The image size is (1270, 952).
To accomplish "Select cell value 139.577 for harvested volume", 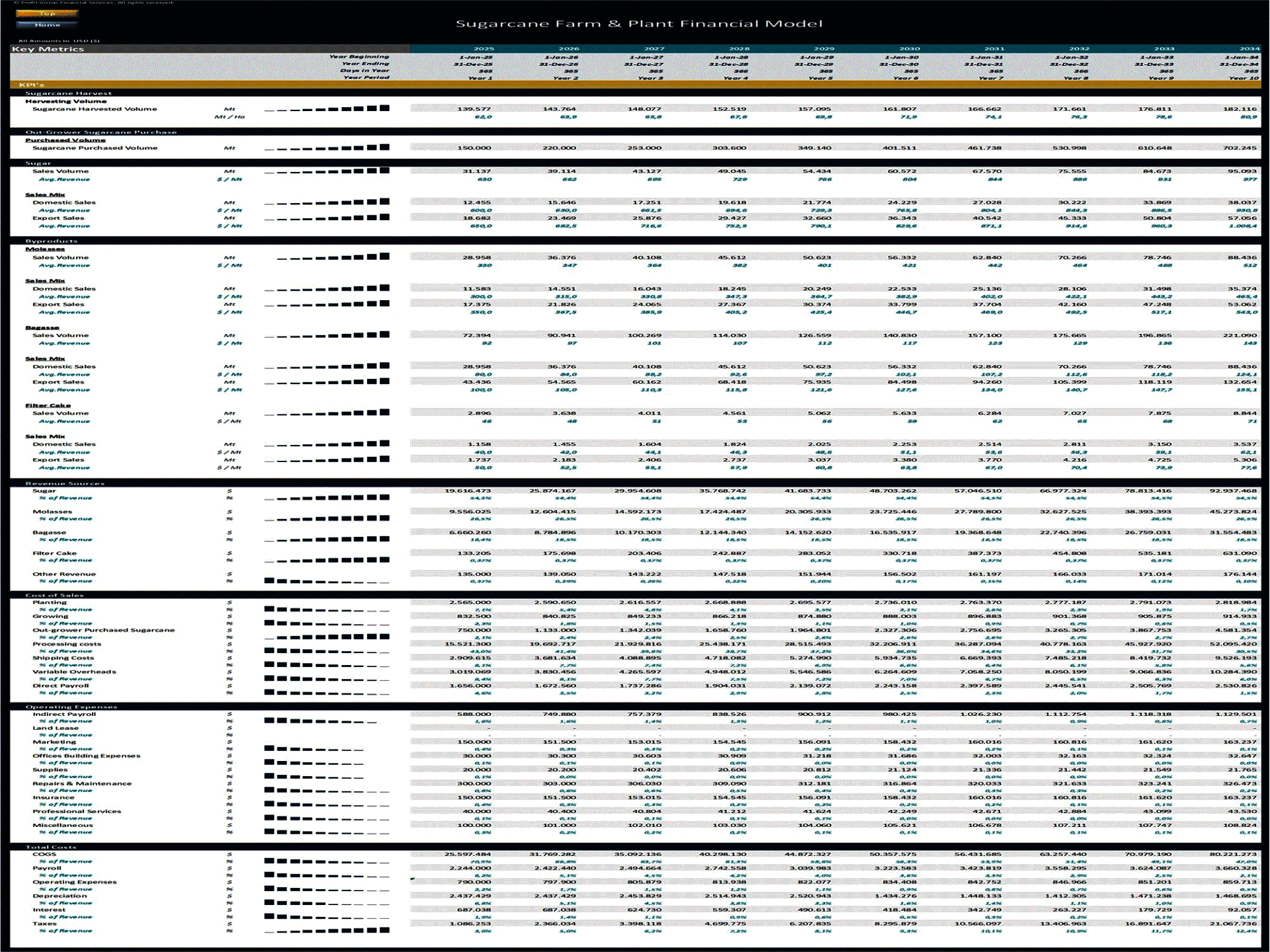I will 474,109.
